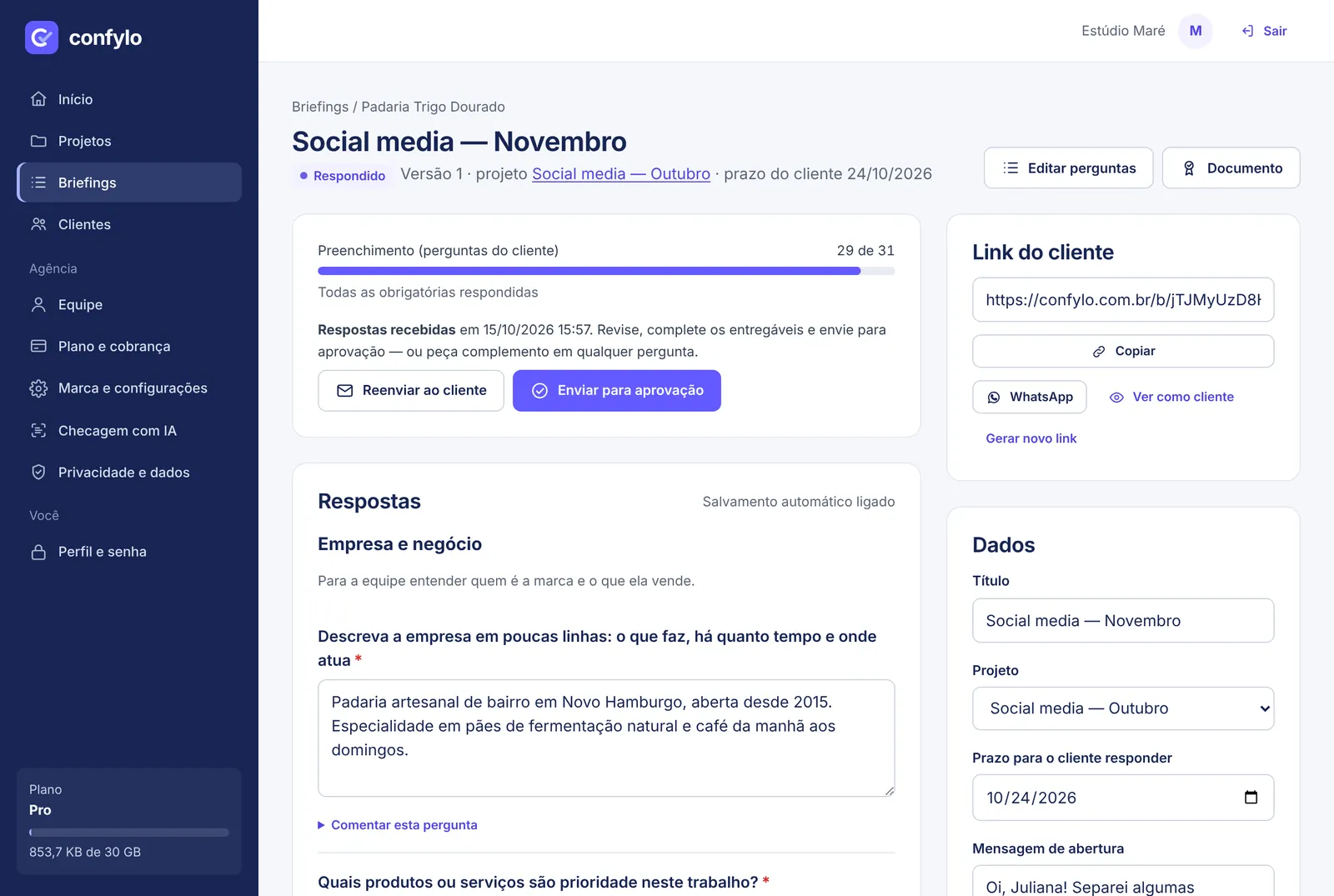Click the Equipe person icon
The width and height of the screenshot is (1334, 896).
[38, 305]
